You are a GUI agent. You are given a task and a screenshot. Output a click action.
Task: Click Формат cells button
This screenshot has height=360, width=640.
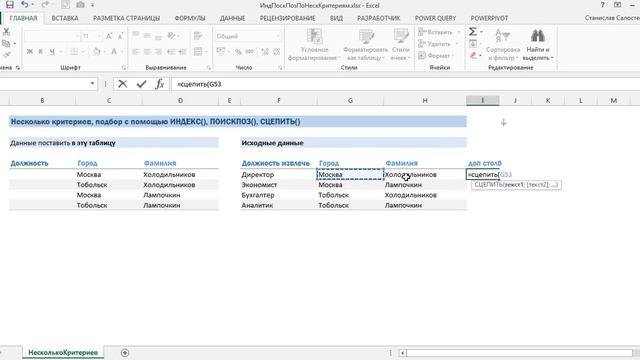434,55
